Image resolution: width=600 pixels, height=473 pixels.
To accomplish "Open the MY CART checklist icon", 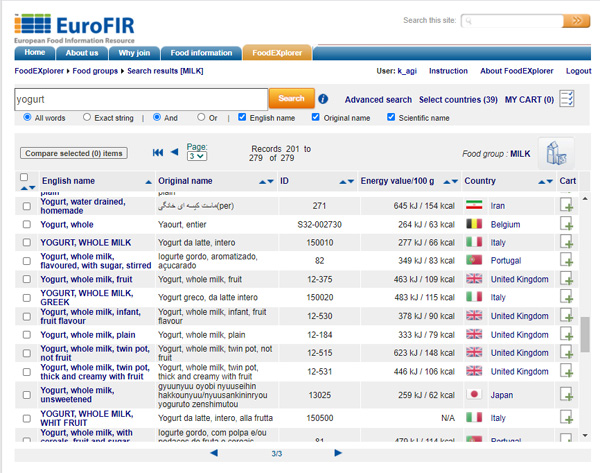I will coord(566,99).
